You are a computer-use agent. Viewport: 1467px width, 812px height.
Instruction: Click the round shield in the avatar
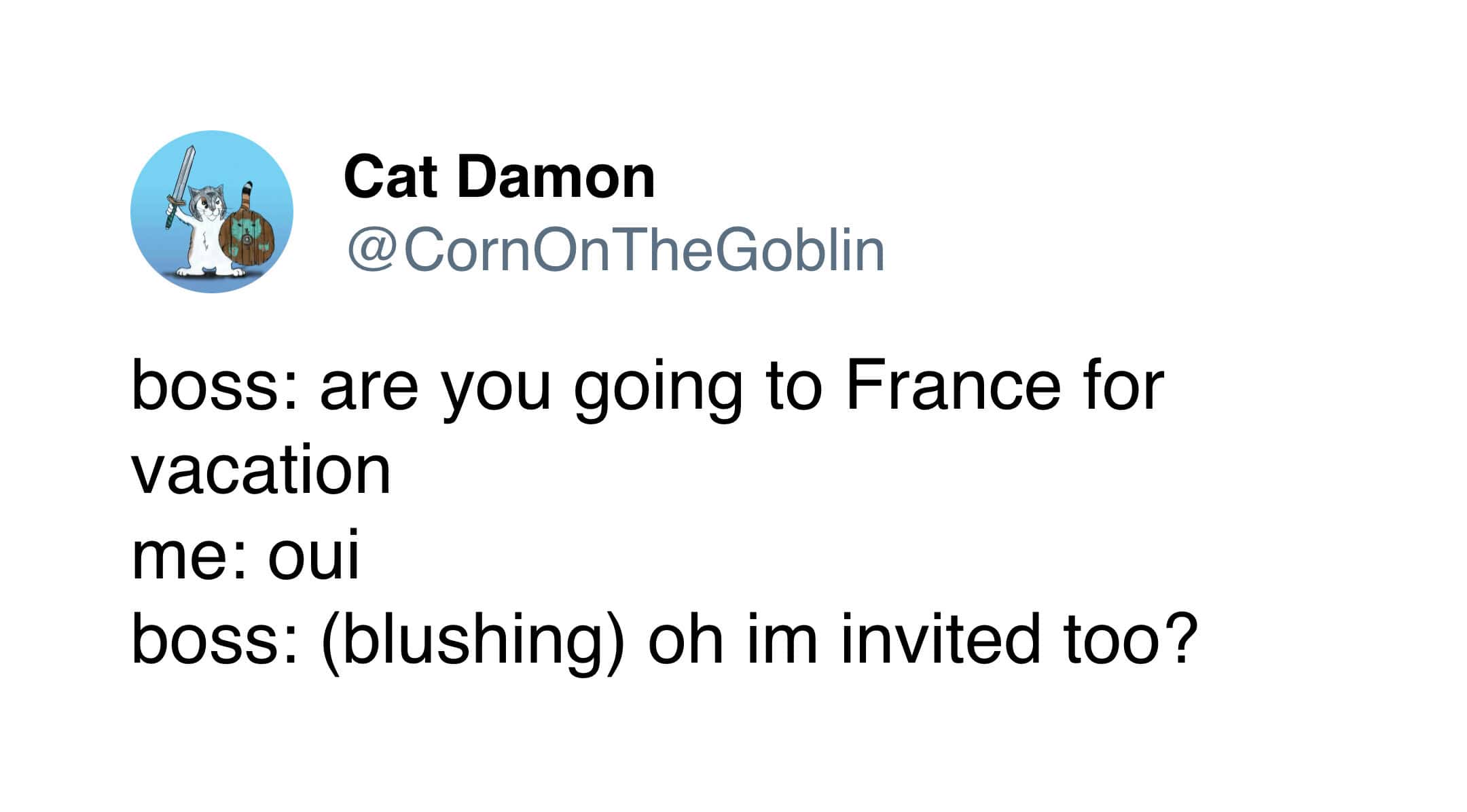click(247, 238)
